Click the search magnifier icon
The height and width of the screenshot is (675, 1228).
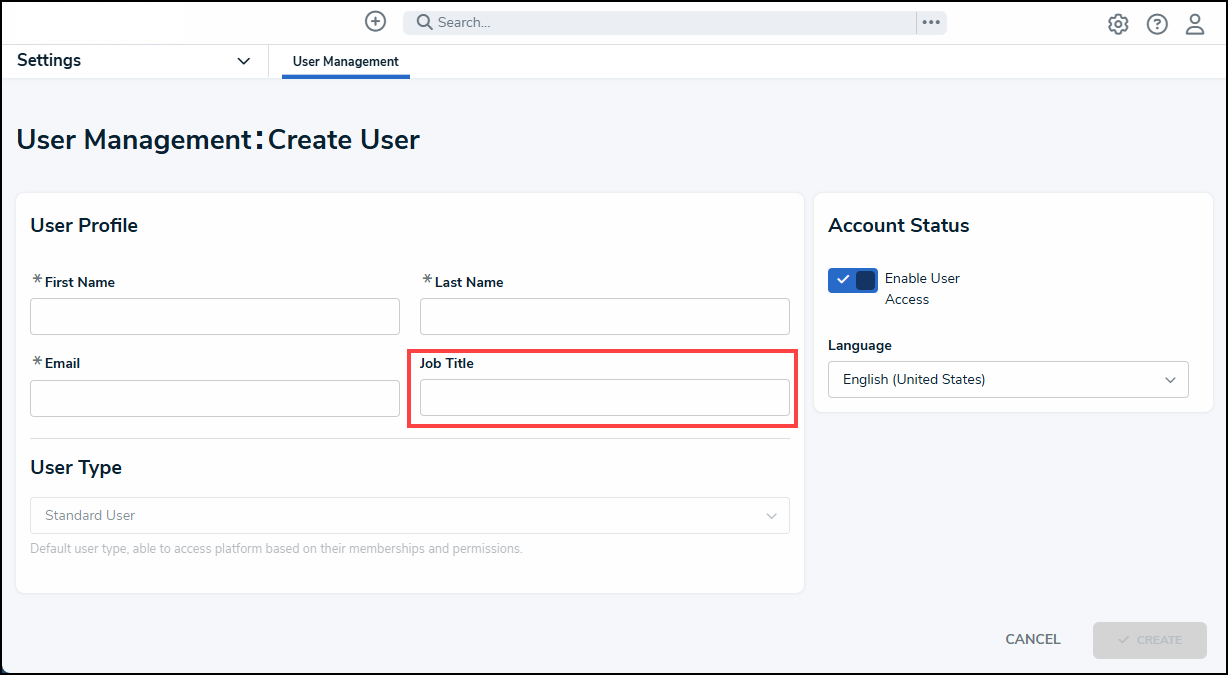point(424,22)
